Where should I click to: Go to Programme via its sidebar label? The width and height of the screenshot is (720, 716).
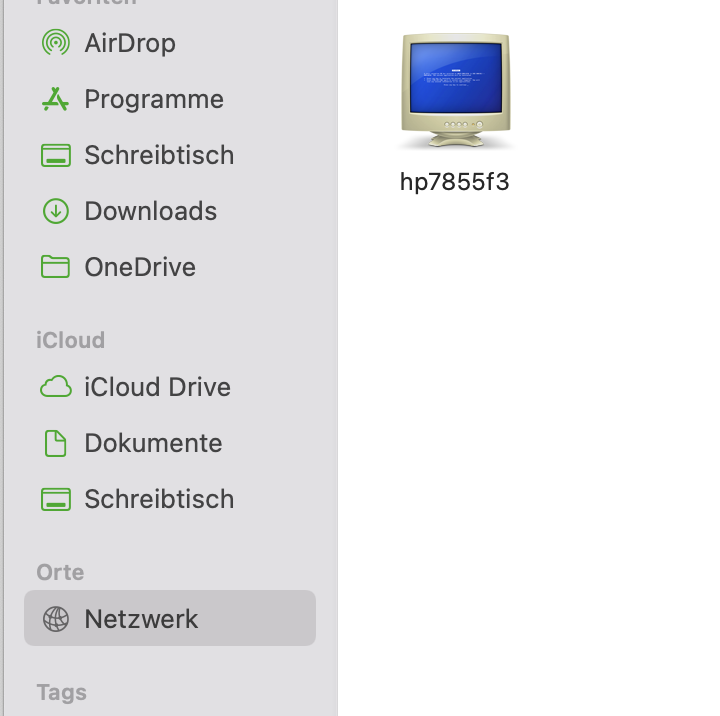[x=154, y=99]
